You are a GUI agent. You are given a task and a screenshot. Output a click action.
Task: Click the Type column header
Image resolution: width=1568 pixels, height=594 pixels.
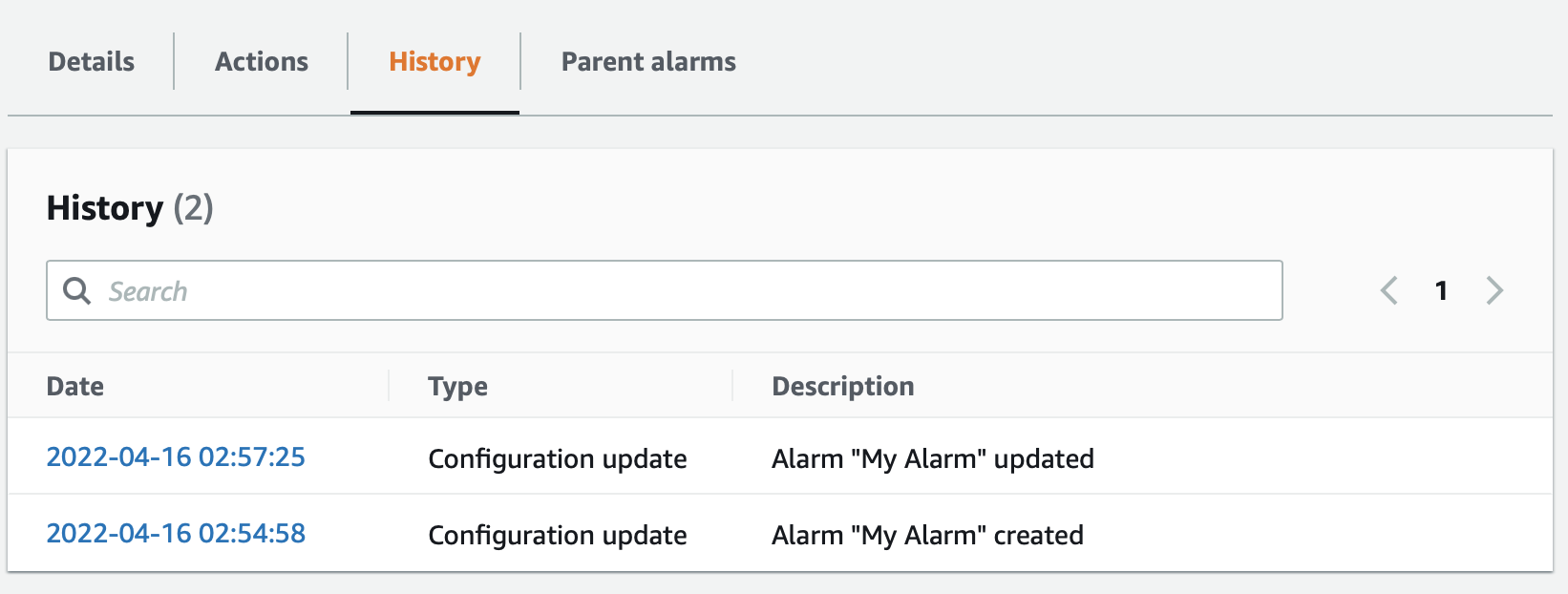[457, 386]
